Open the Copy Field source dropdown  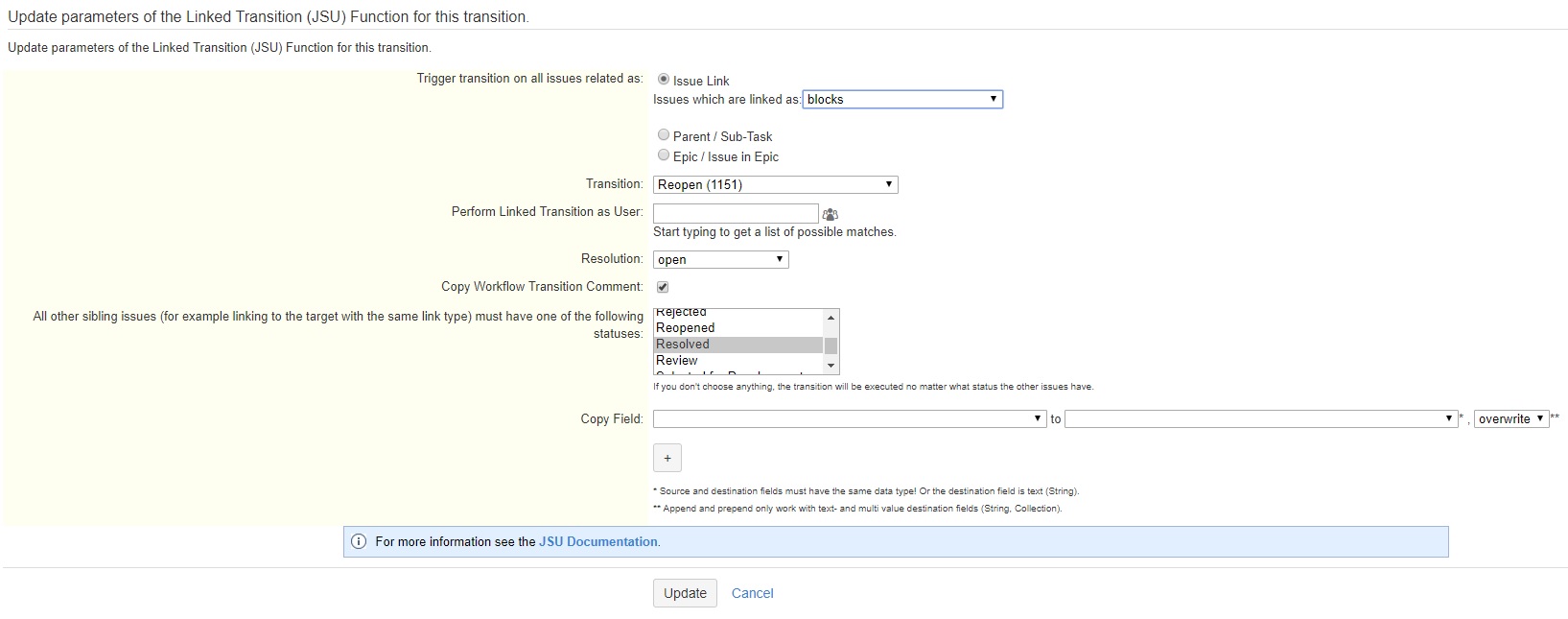[x=850, y=418]
